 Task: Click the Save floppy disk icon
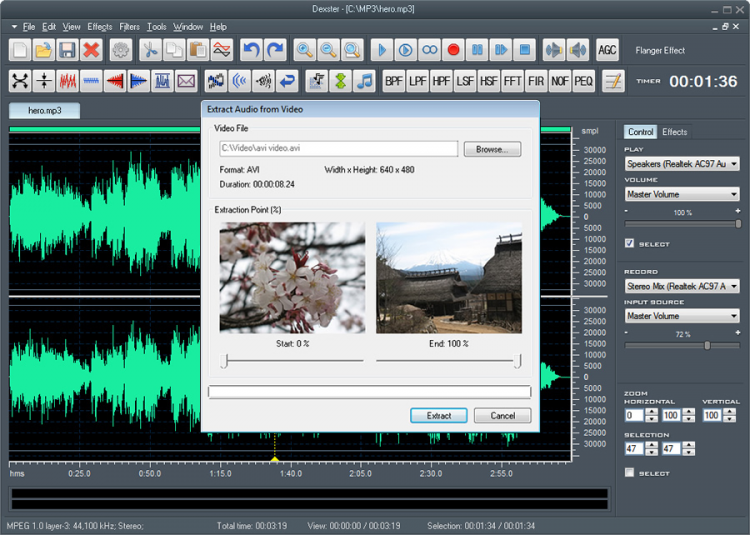click(x=68, y=49)
